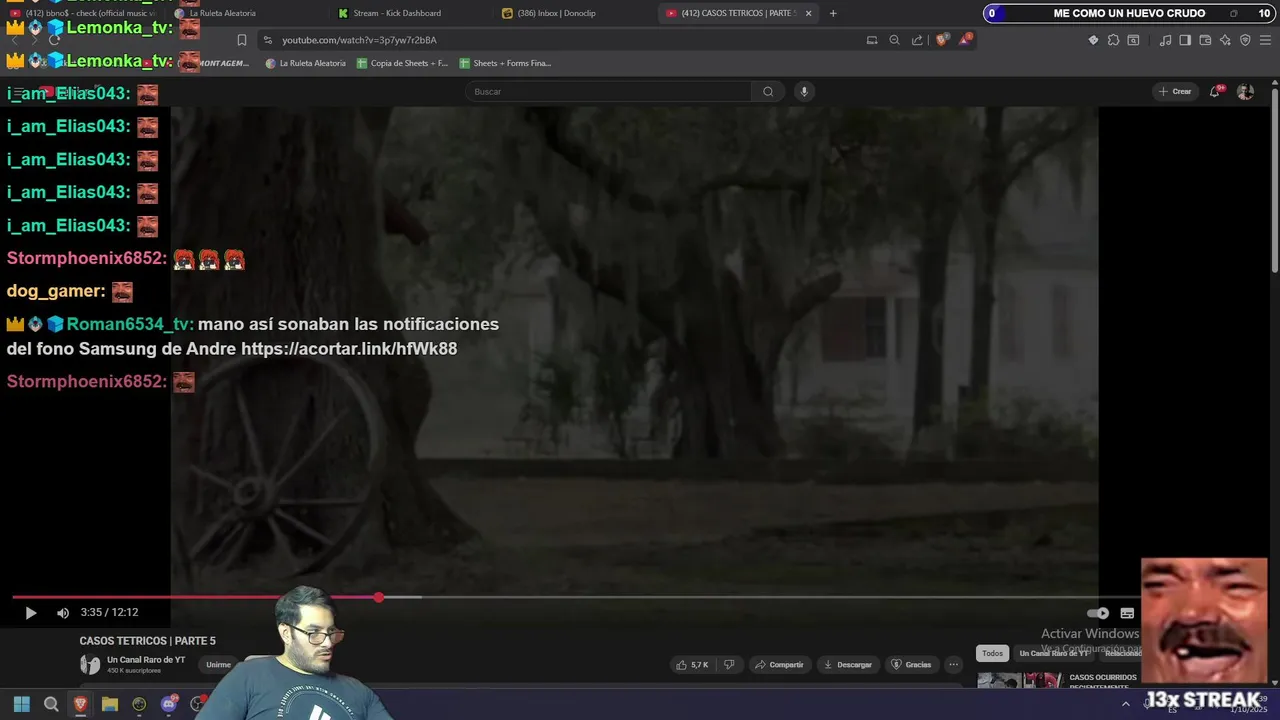Open the three-dot more actions menu
1280x720 pixels.
pyautogui.click(x=953, y=665)
